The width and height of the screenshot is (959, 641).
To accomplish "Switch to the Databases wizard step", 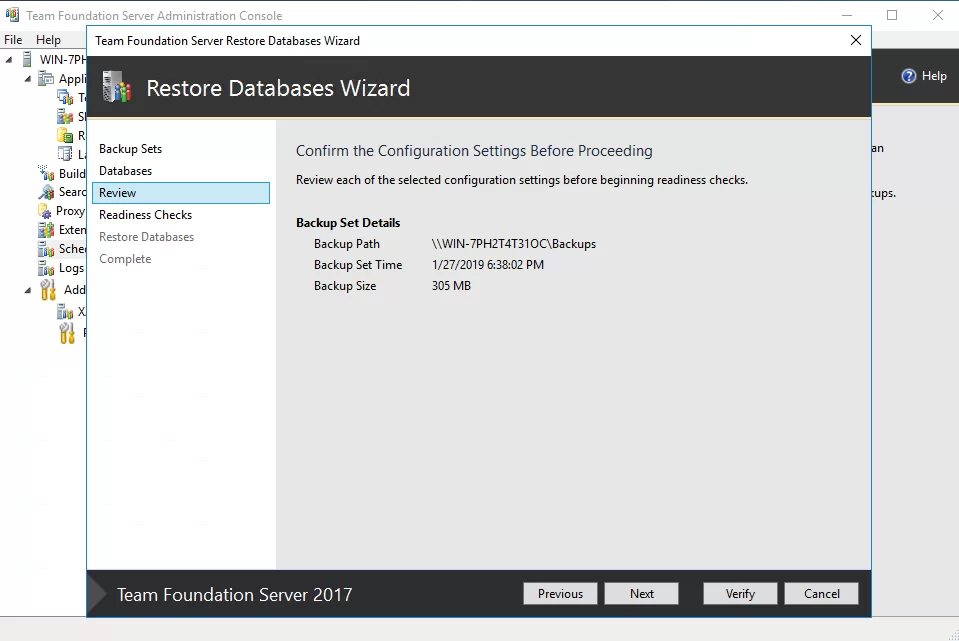I will coord(125,171).
